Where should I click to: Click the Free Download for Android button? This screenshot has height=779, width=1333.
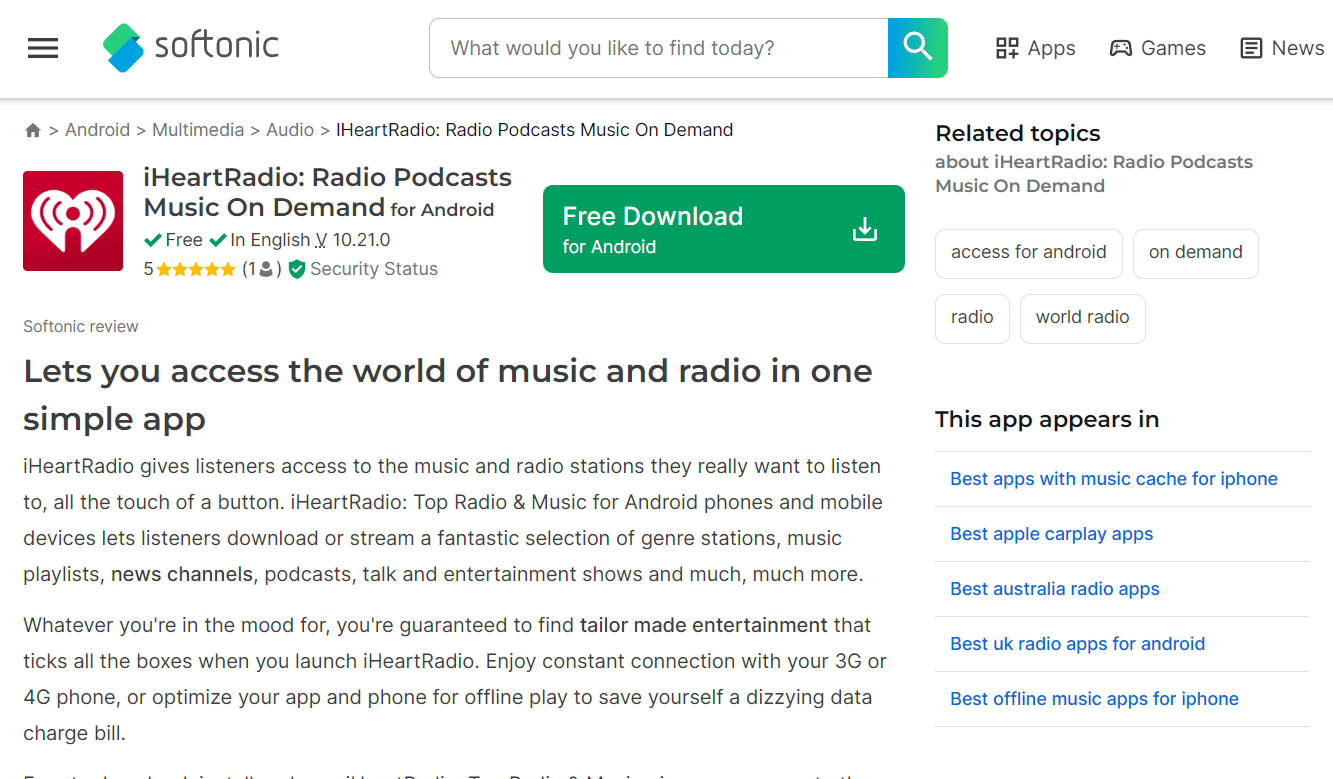coord(724,229)
